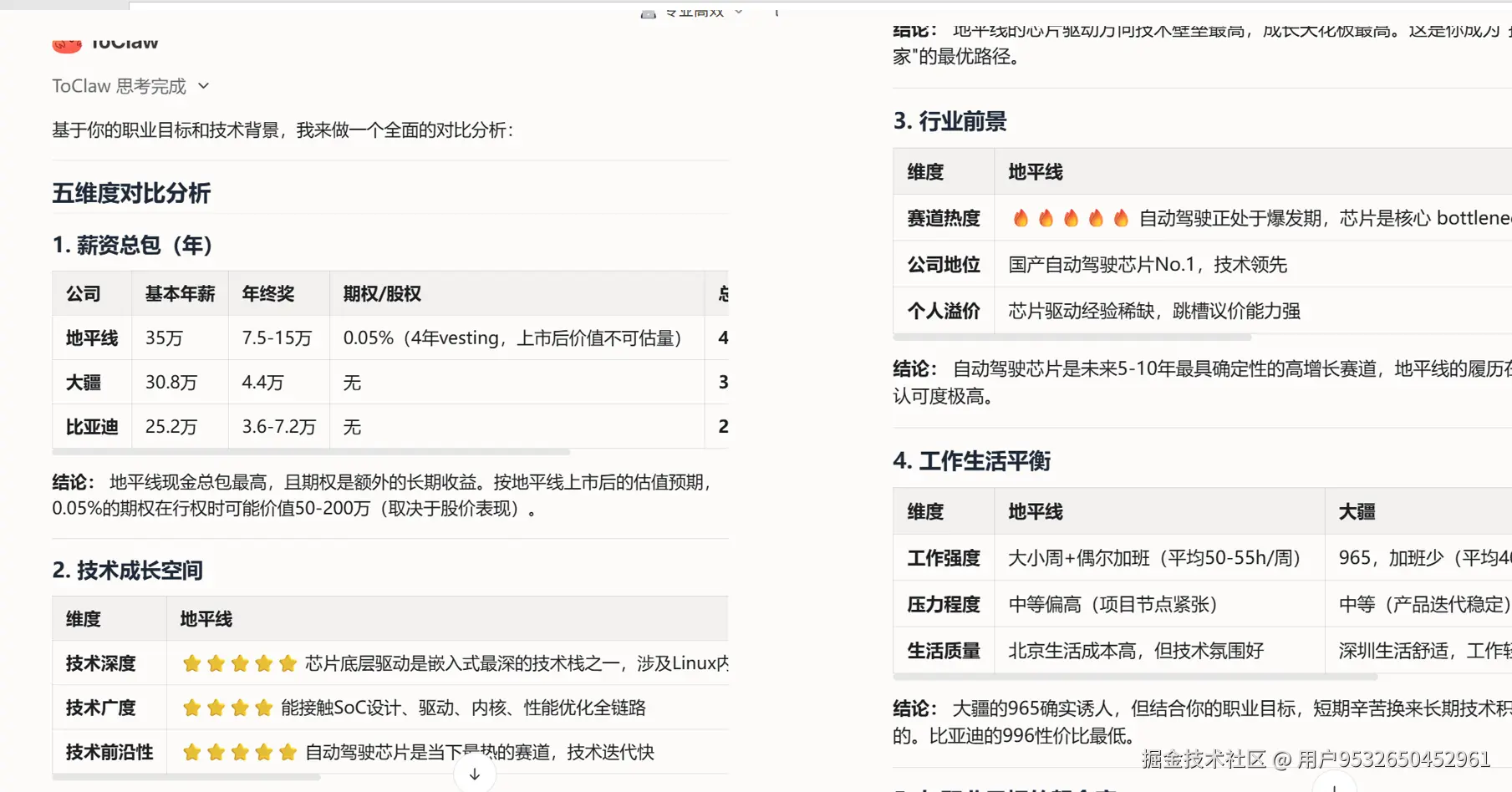1512x792 pixels.
Task: Click the text 能接触SoC设计、驱动、内核、性能优化全链路
Action: click(463, 708)
